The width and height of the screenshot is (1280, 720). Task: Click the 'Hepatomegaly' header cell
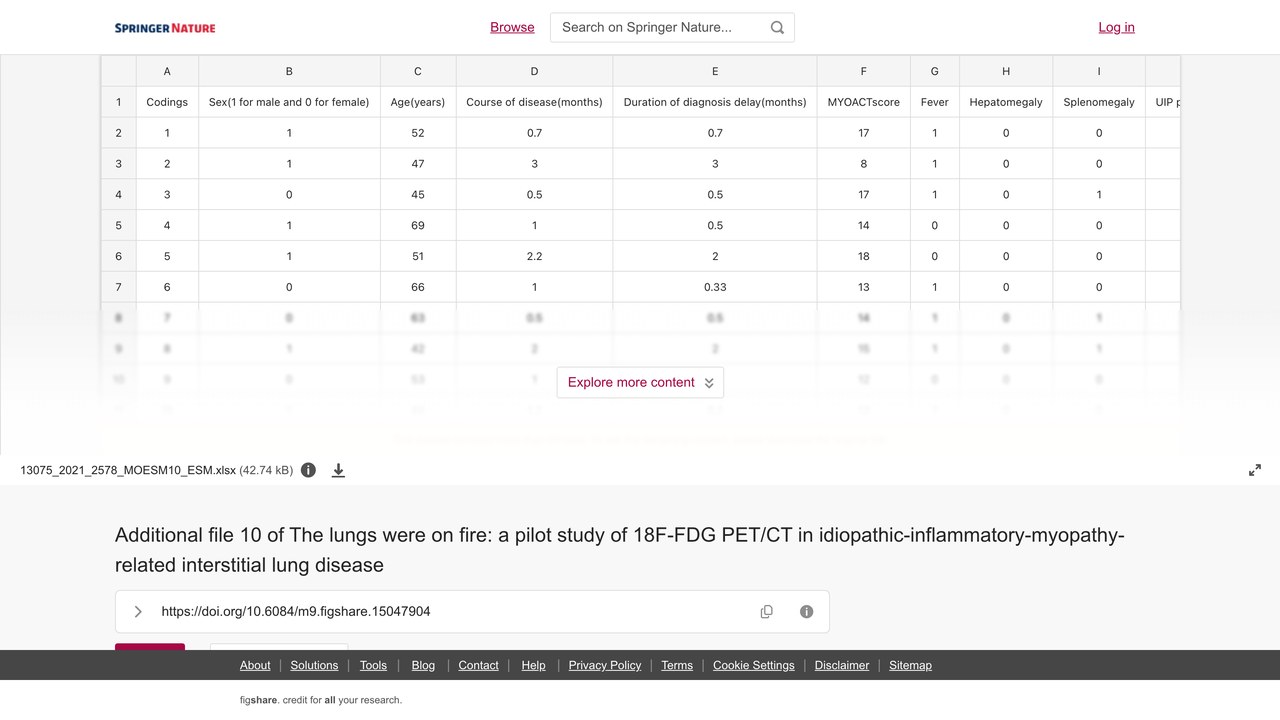(x=1006, y=102)
